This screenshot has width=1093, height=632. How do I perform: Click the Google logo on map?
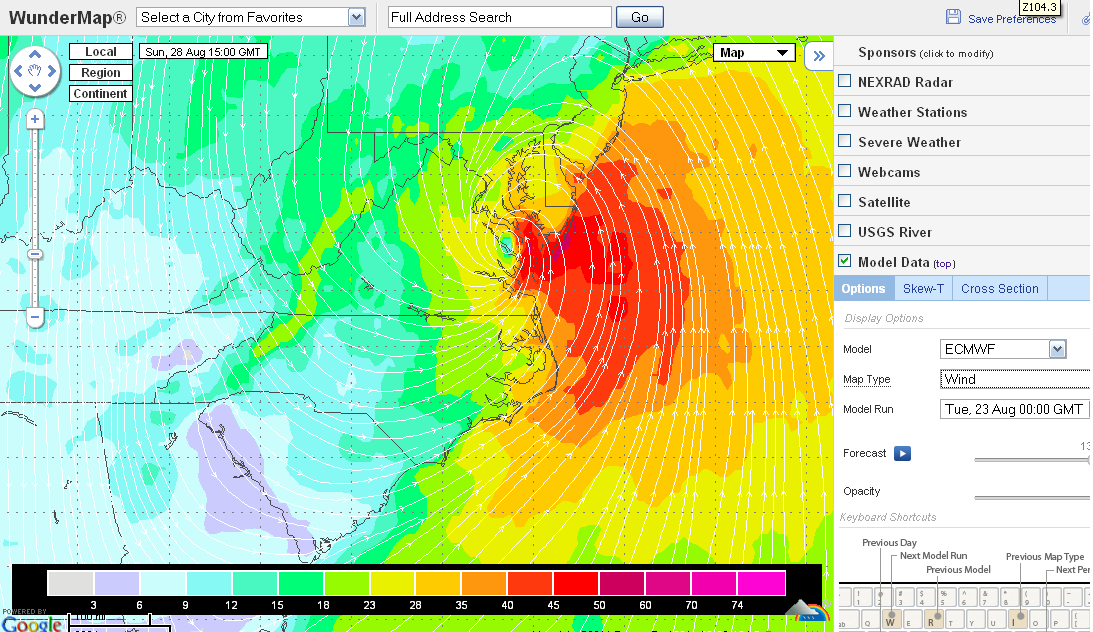click(31, 624)
